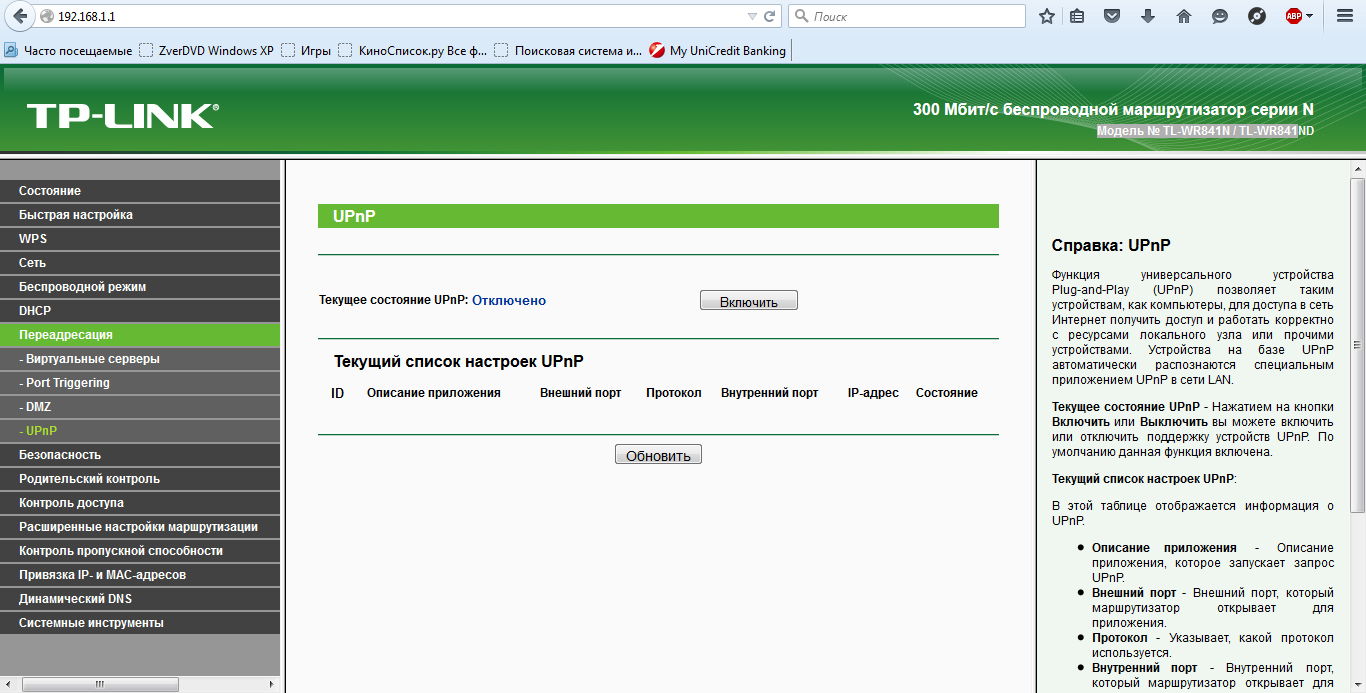Open Контроль пропускной способности item
This screenshot has height=693, width=1366.
[x=140, y=551]
